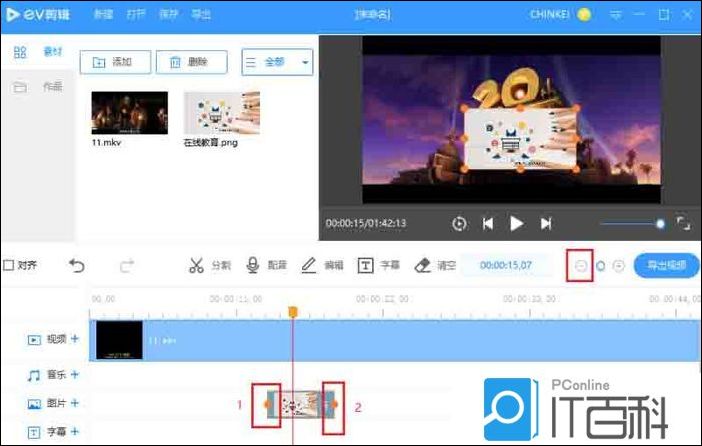702x446 pixels.
Task: Click the left orange handle of image clip
Action: [x=268, y=404]
